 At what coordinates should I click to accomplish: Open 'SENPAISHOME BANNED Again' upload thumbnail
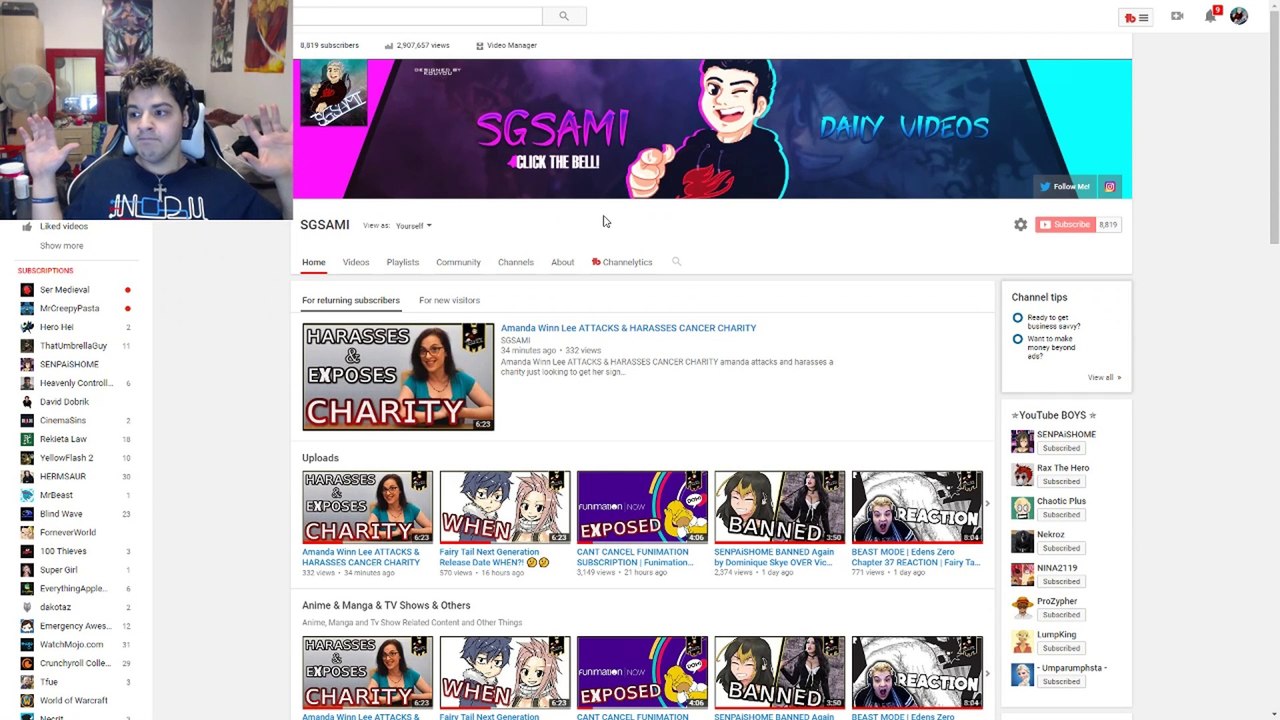[780, 507]
